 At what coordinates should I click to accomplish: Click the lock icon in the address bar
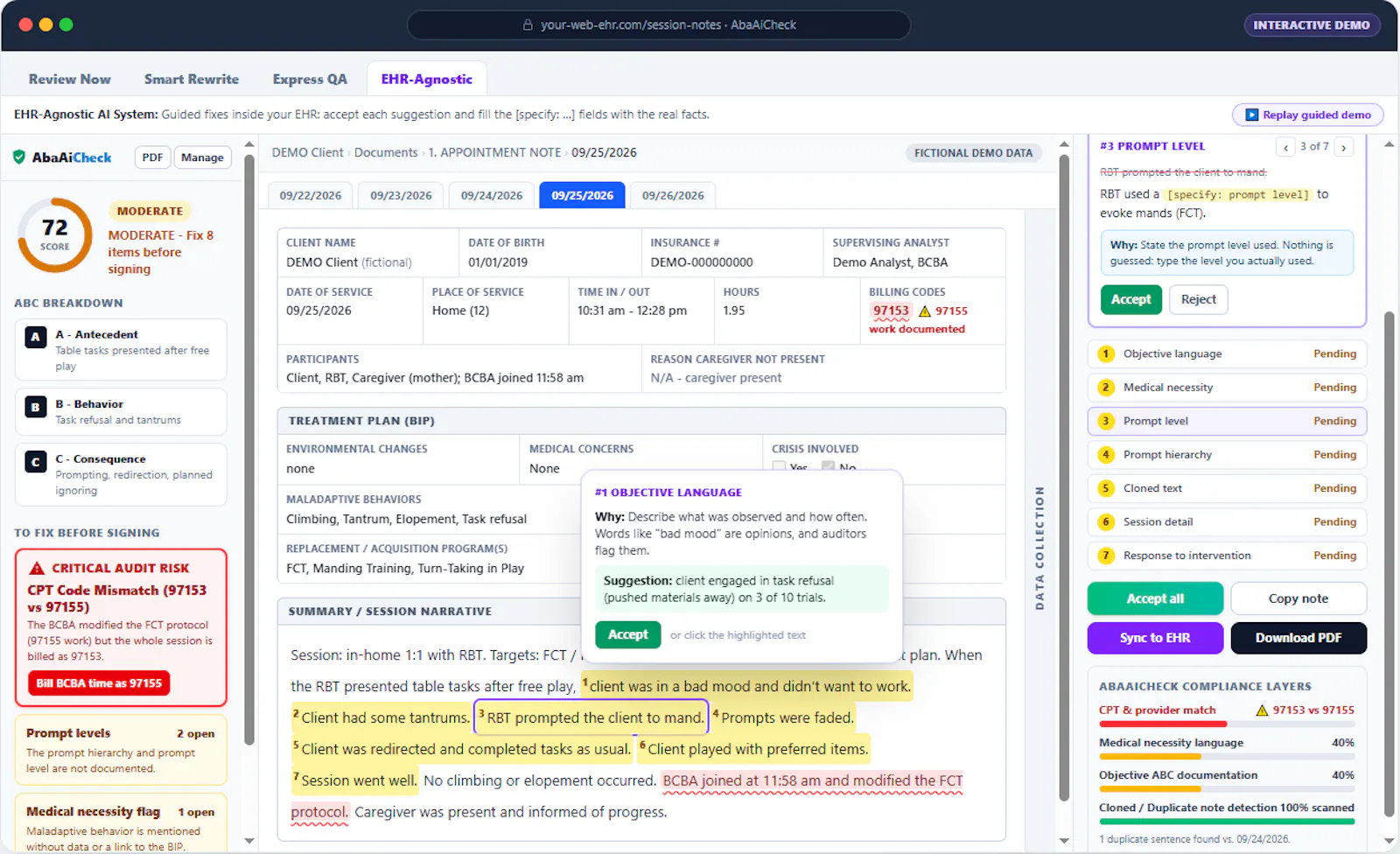pos(528,25)
